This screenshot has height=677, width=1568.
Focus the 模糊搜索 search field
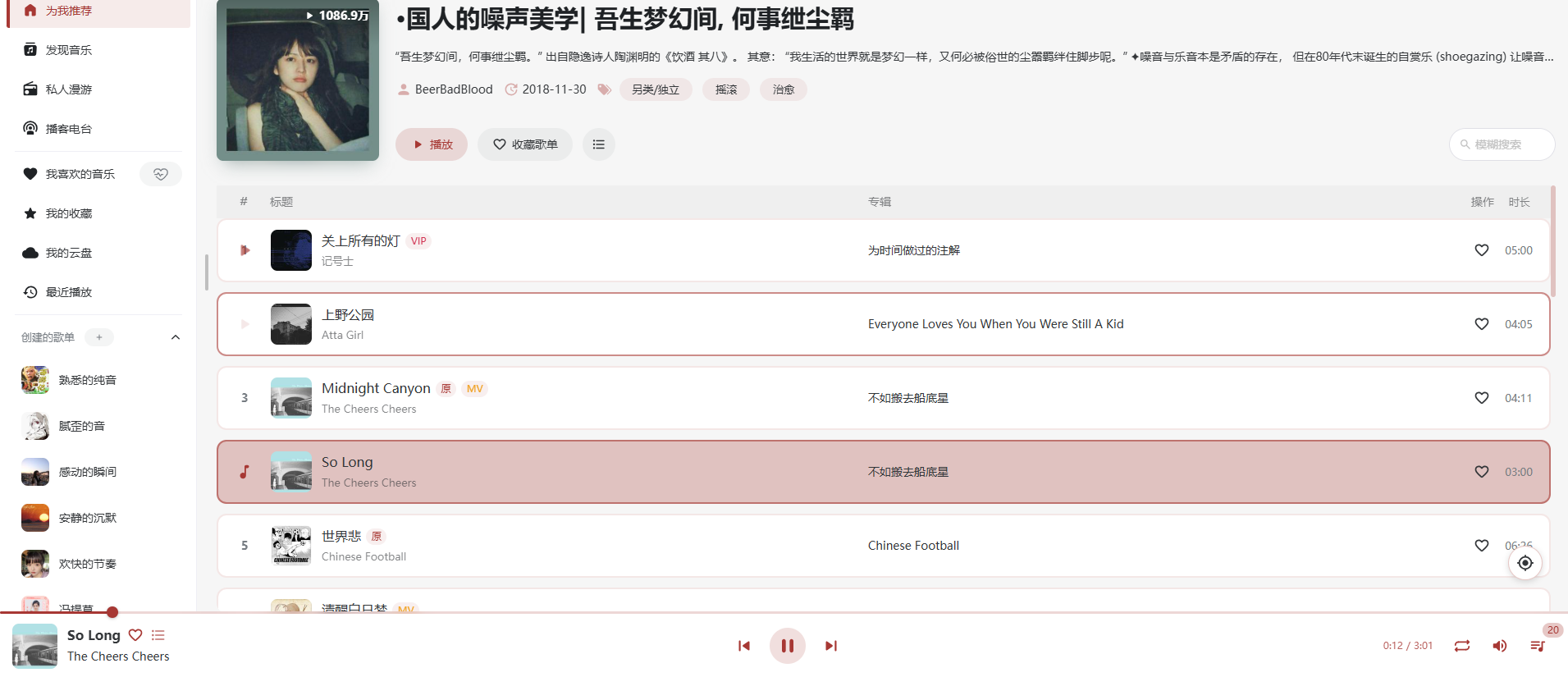tap(1502, 144)
